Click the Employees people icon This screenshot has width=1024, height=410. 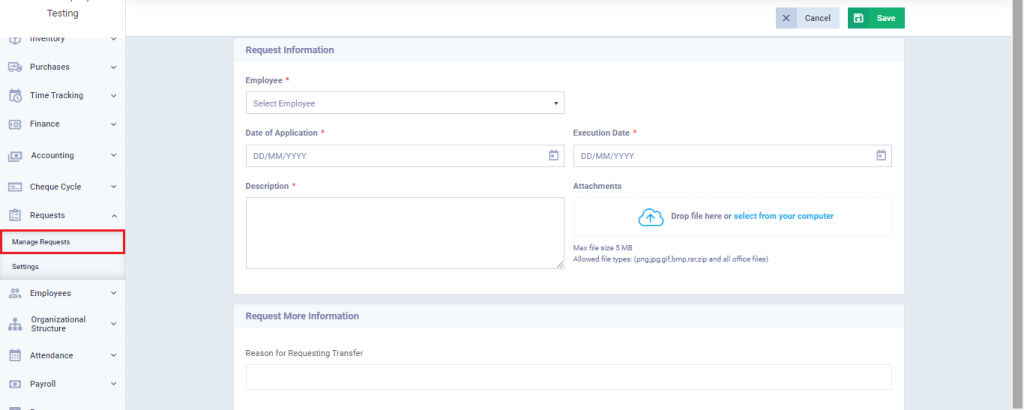tap(15, 294)
